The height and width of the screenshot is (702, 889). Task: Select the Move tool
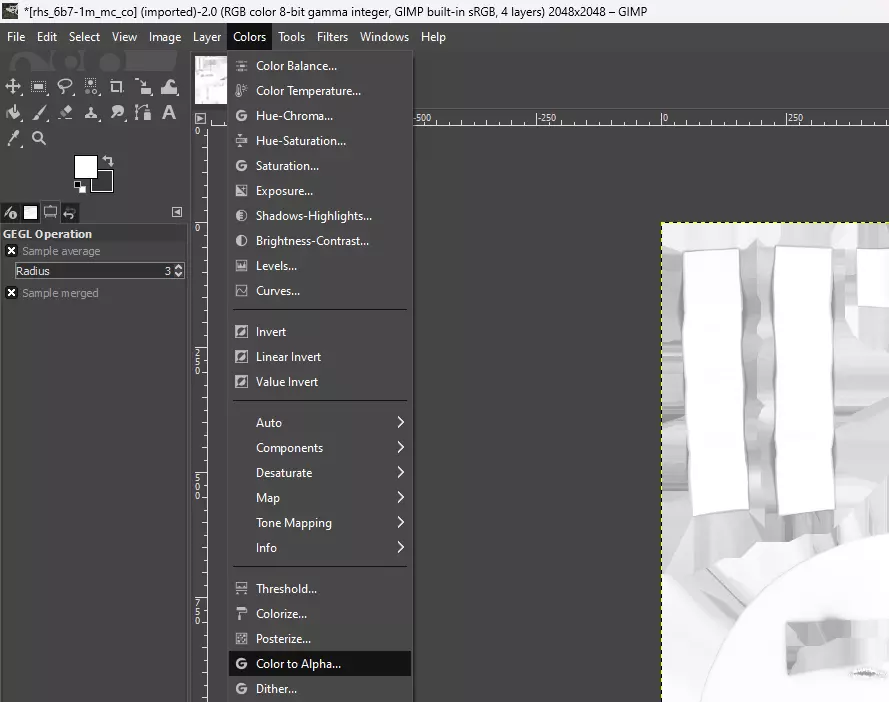14,87
